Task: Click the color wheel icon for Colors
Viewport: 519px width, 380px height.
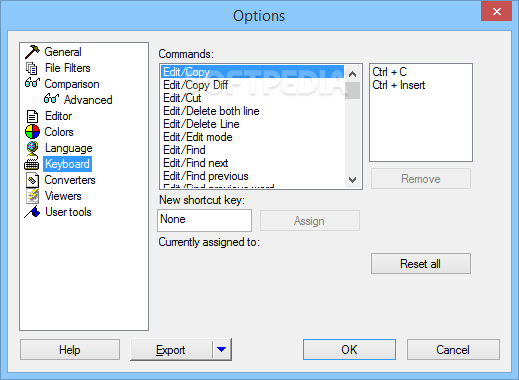Action: point(32,132)
